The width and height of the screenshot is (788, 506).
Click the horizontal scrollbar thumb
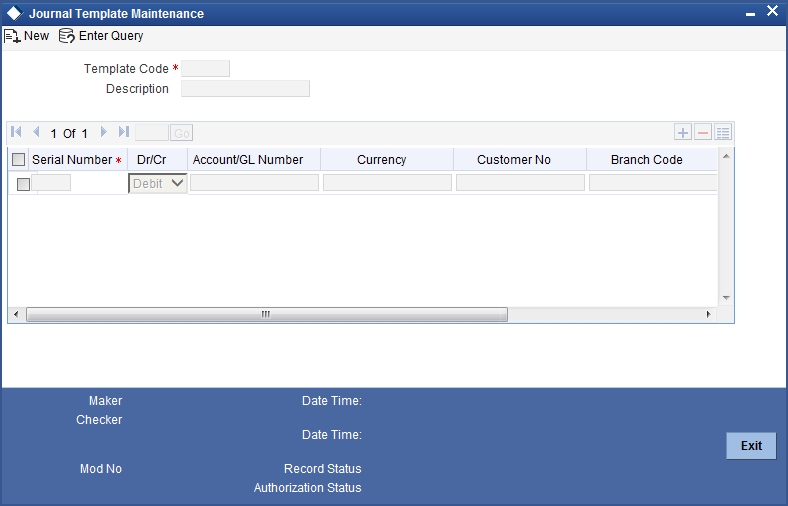pos(267,315)
